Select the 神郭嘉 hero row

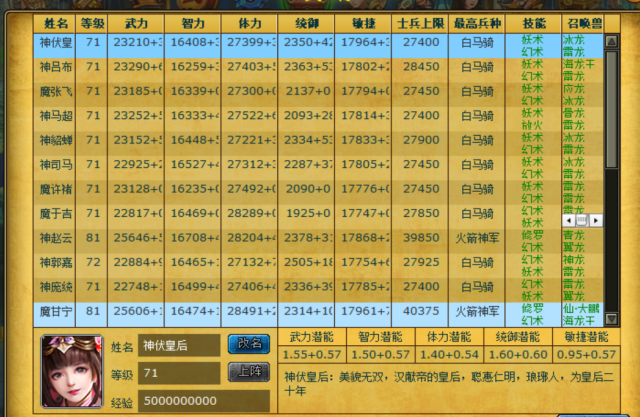[x=300, y=262]
